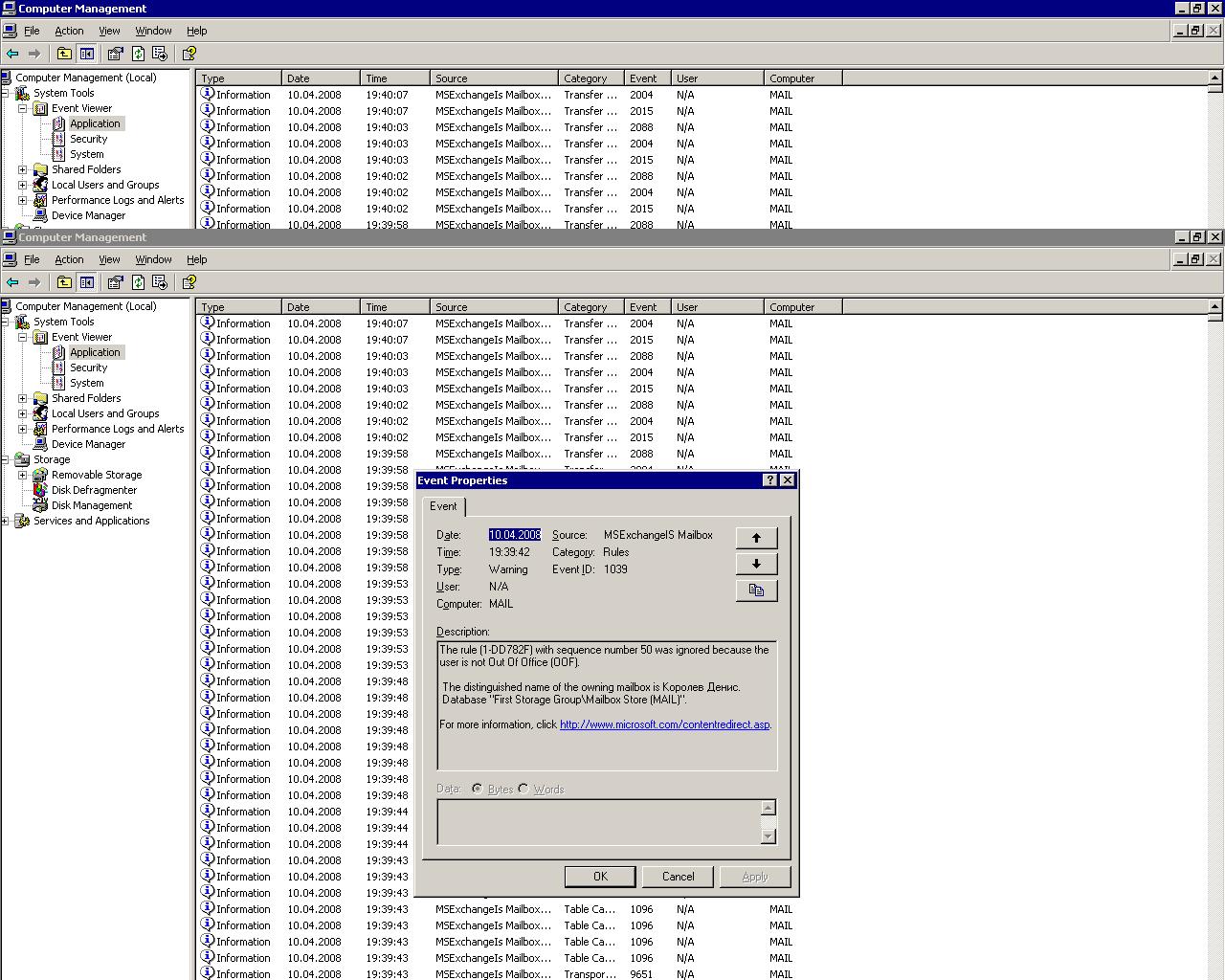Image resolution: width=1225 pixels, height=980 pixels.
Task: Sort by Computer column in lower window
Action: coord(804,307)
